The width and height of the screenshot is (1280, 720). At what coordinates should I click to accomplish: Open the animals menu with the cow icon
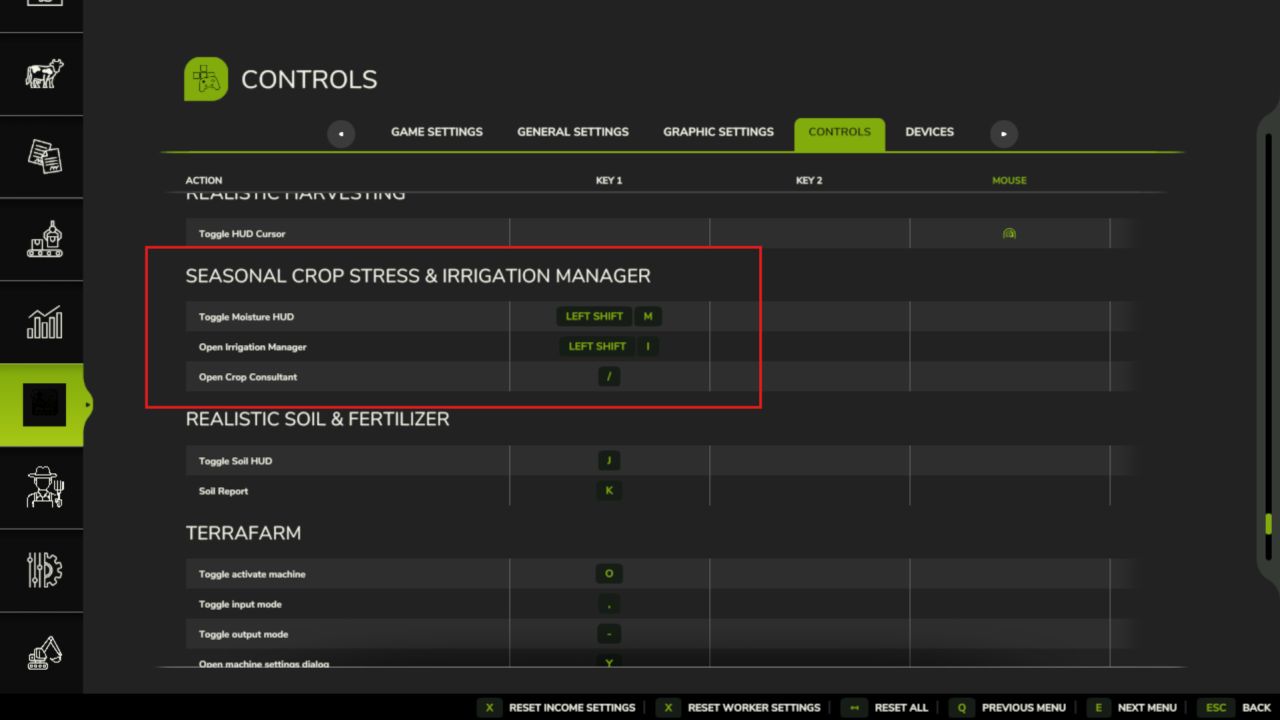pos(42,75)
